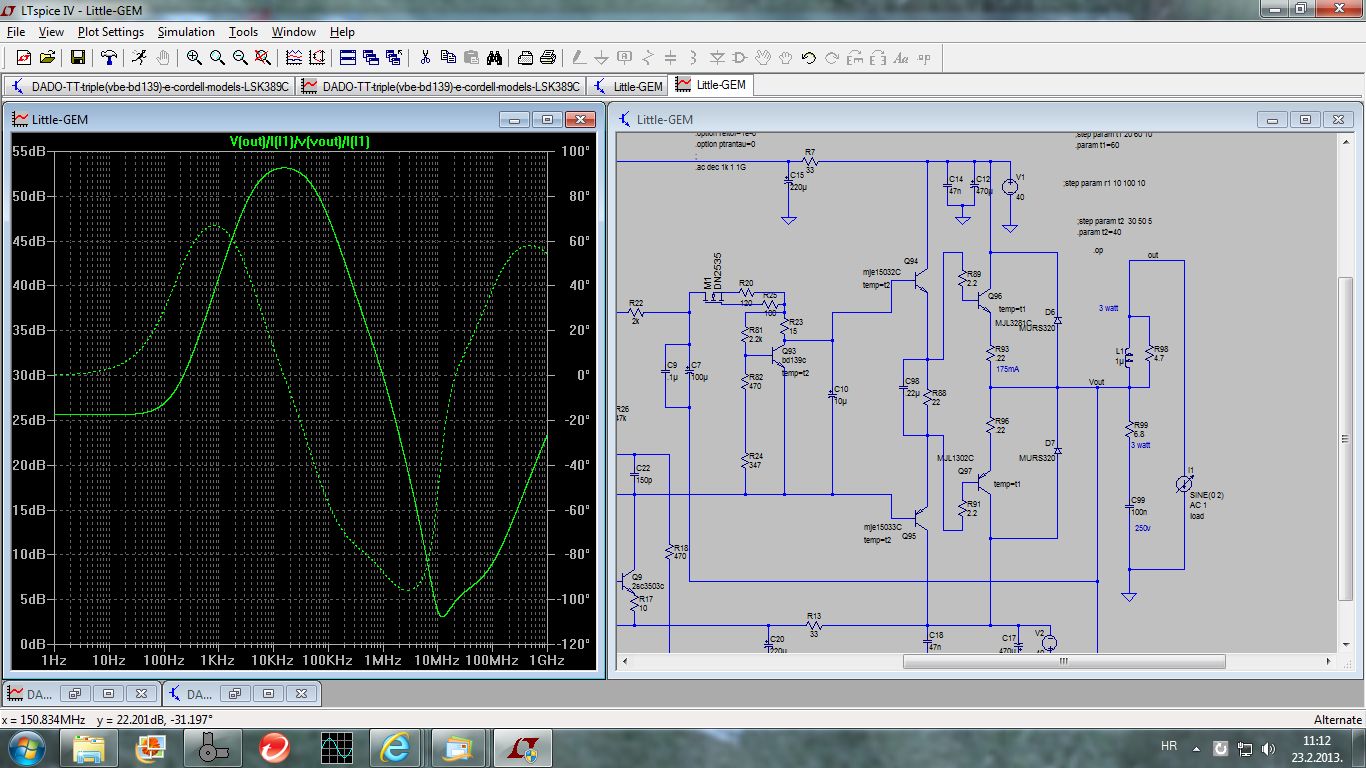Open Internet Explorer from the taskbar
Screen dimensions: 1366x768
[x=395, y=747]
